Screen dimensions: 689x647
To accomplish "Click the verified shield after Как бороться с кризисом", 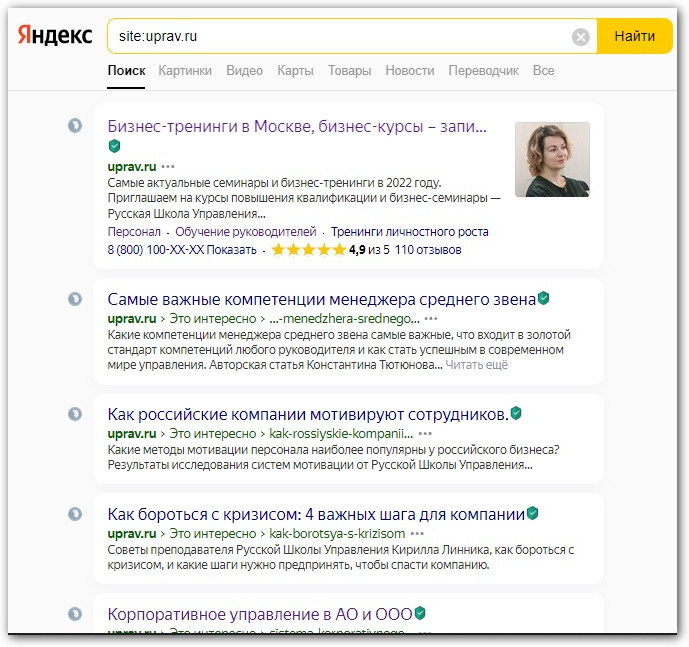I will point(533,513).
